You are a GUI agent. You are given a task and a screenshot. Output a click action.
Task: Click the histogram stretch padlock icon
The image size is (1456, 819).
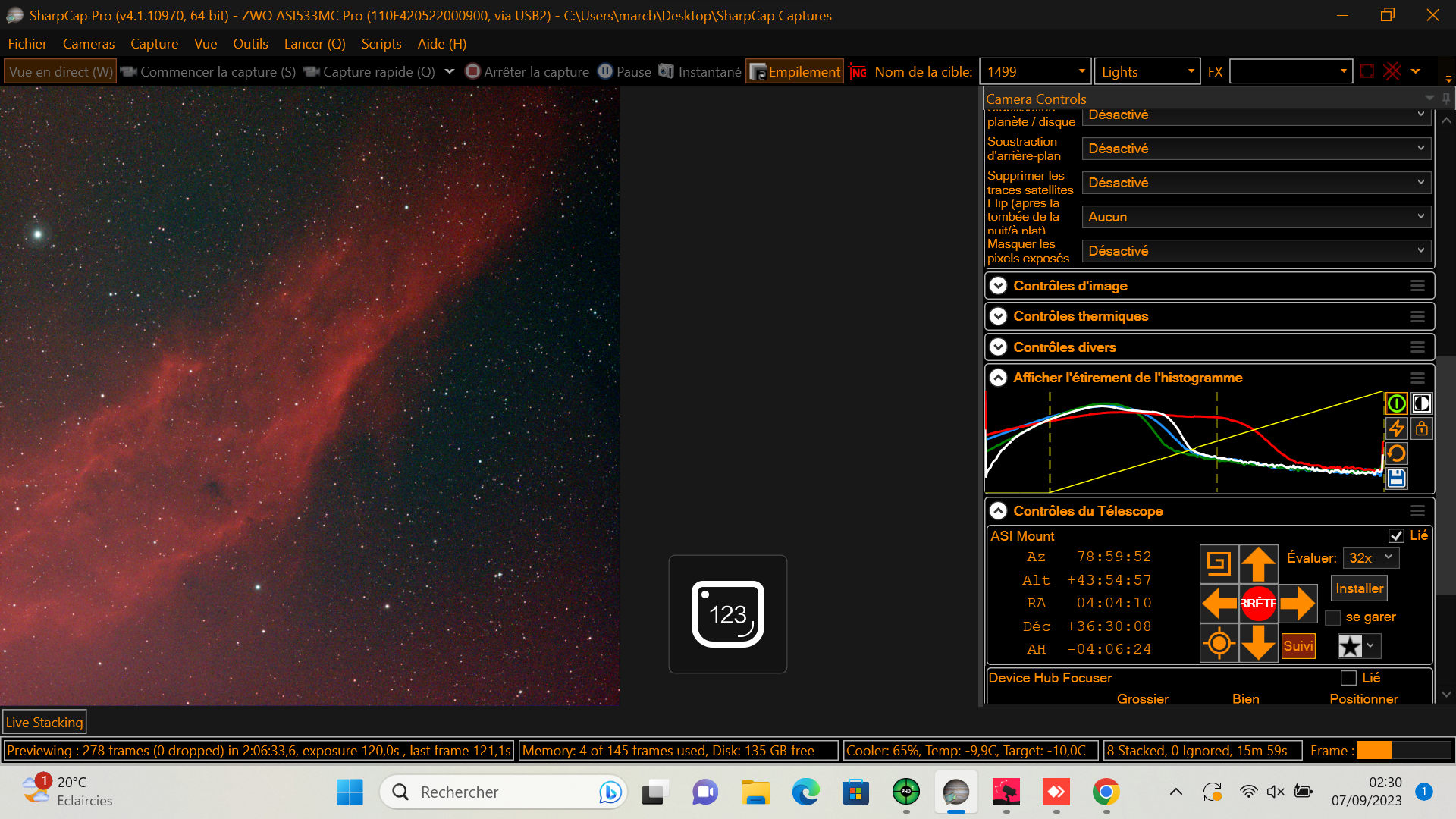[1421, 428]
